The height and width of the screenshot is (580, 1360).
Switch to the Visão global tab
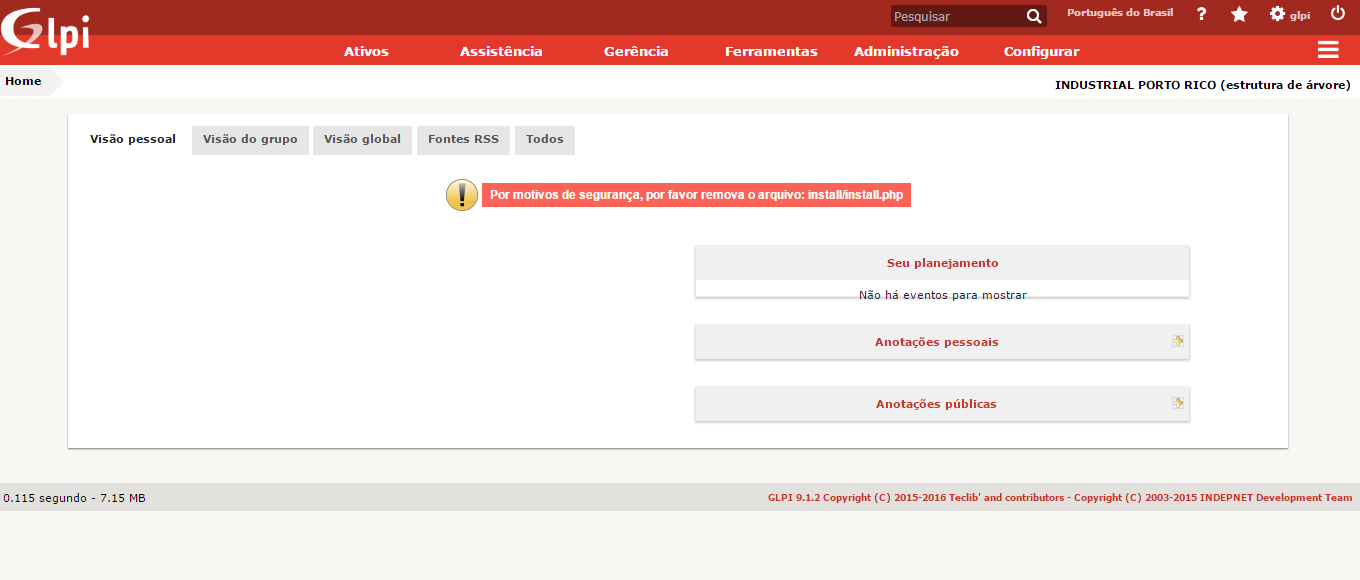tap(362, 140)
